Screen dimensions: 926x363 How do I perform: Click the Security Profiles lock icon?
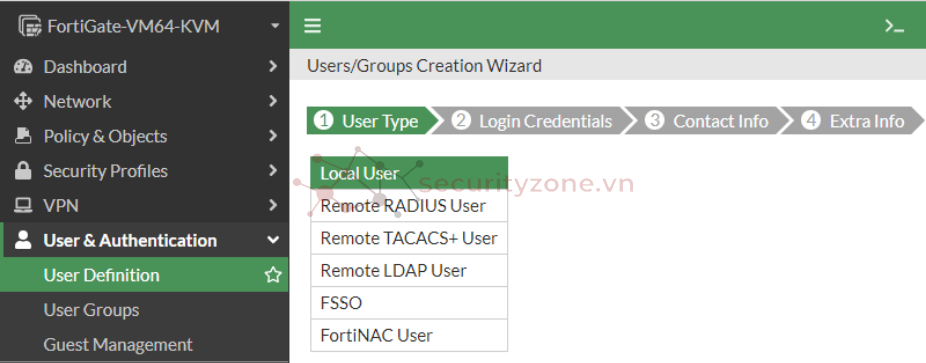(23, 171)
